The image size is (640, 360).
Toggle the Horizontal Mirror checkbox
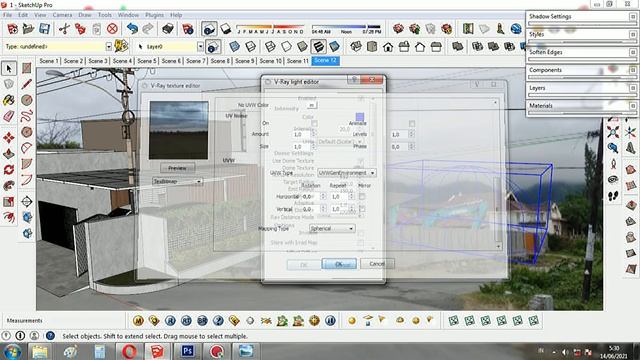tap(362, 197)
